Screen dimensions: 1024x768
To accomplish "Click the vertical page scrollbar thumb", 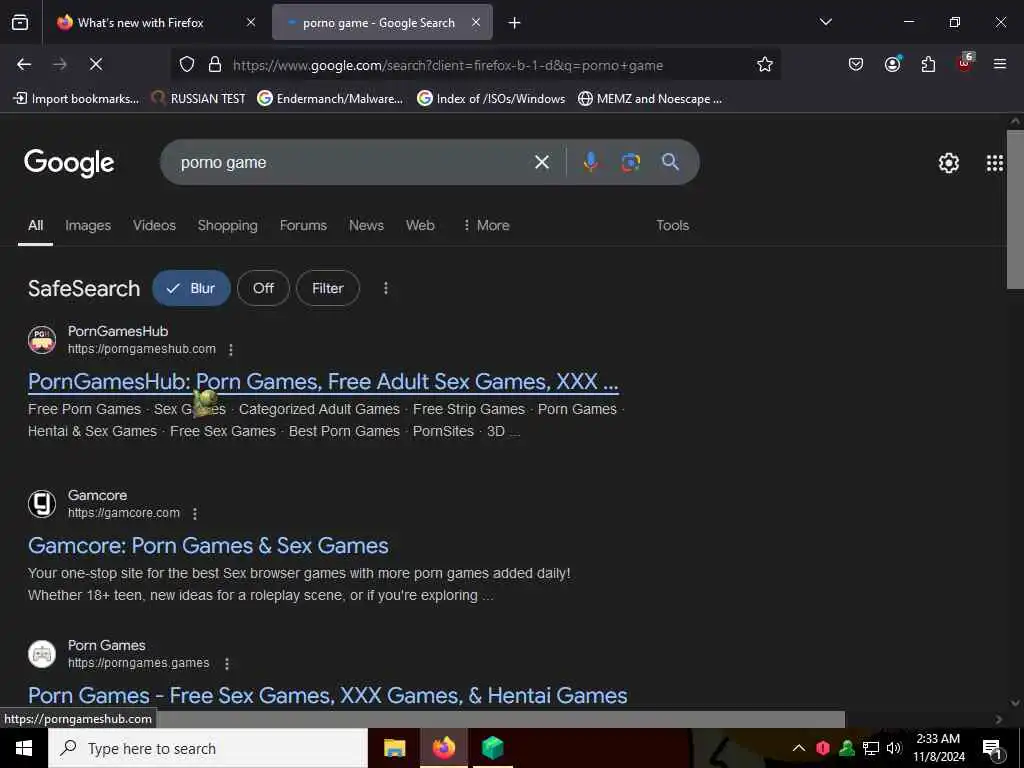I will point(1015,209).
